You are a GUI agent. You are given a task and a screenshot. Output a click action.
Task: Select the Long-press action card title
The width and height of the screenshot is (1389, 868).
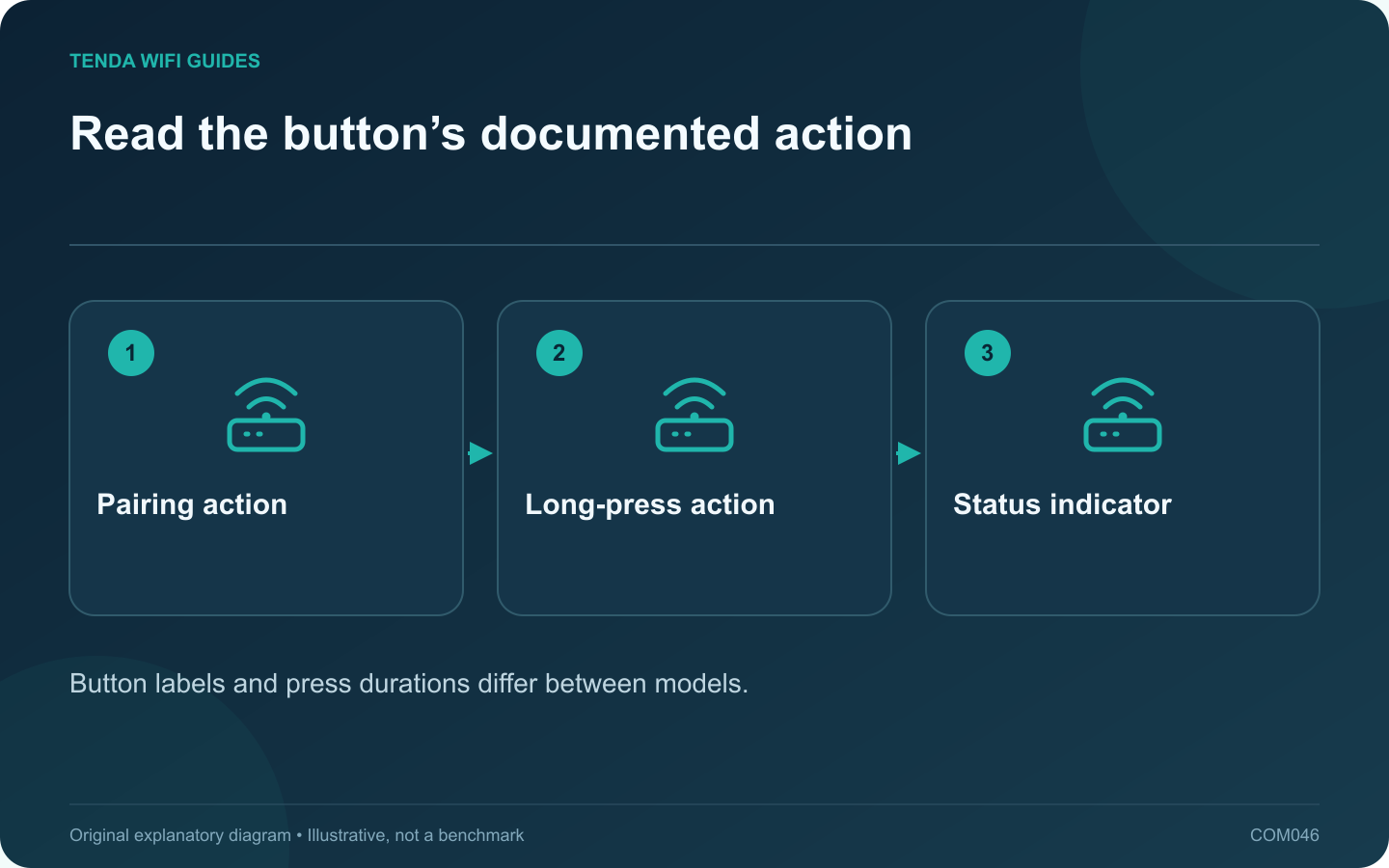[x=650, y=504]
